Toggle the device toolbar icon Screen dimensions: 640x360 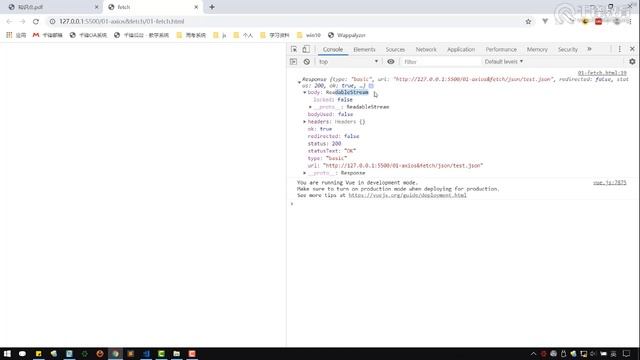pos(306,49)
